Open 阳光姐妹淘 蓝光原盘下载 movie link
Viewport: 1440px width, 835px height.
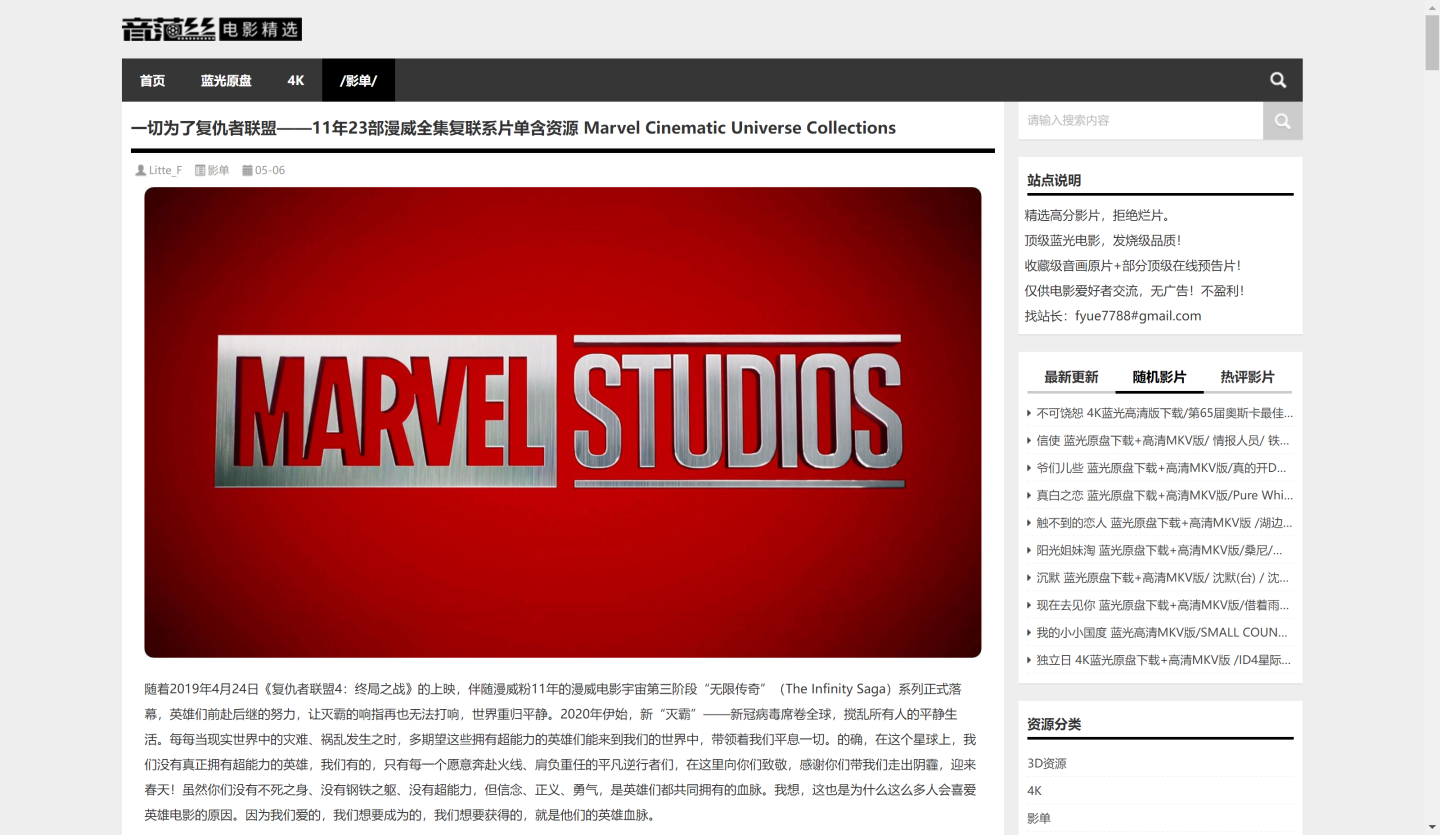coord(1159,550)
